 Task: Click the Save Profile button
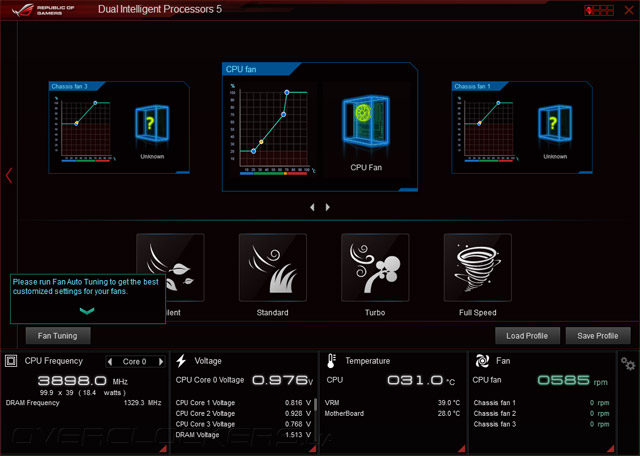pos(598,336)
